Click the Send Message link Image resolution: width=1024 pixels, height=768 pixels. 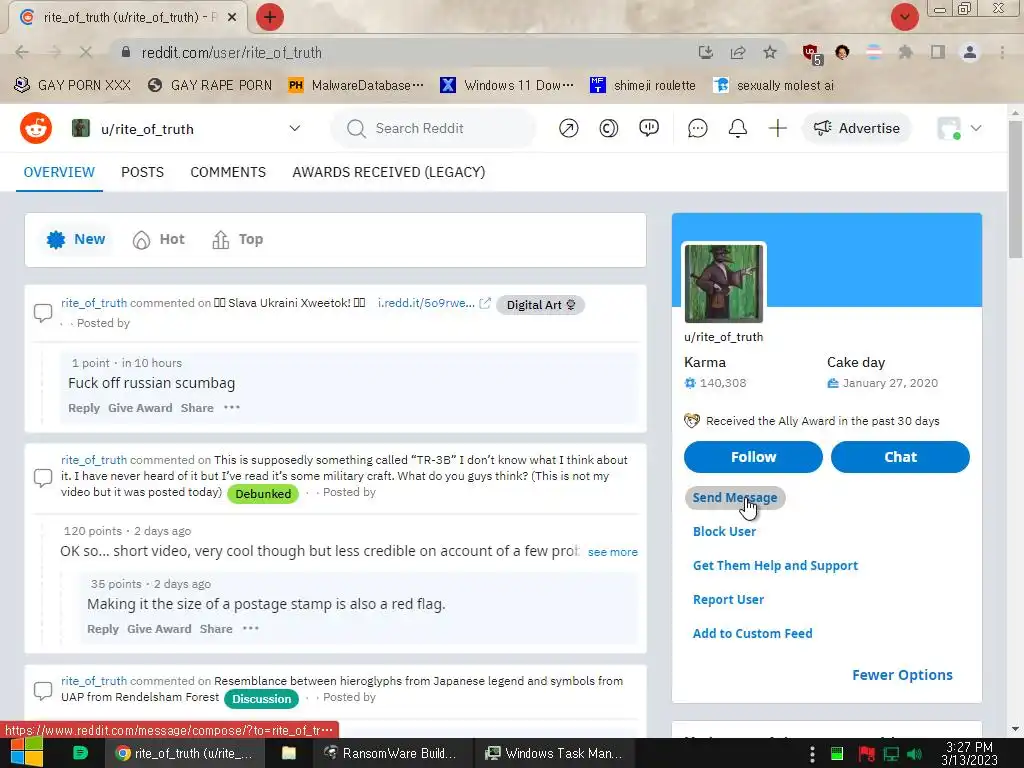click(735, 497)
